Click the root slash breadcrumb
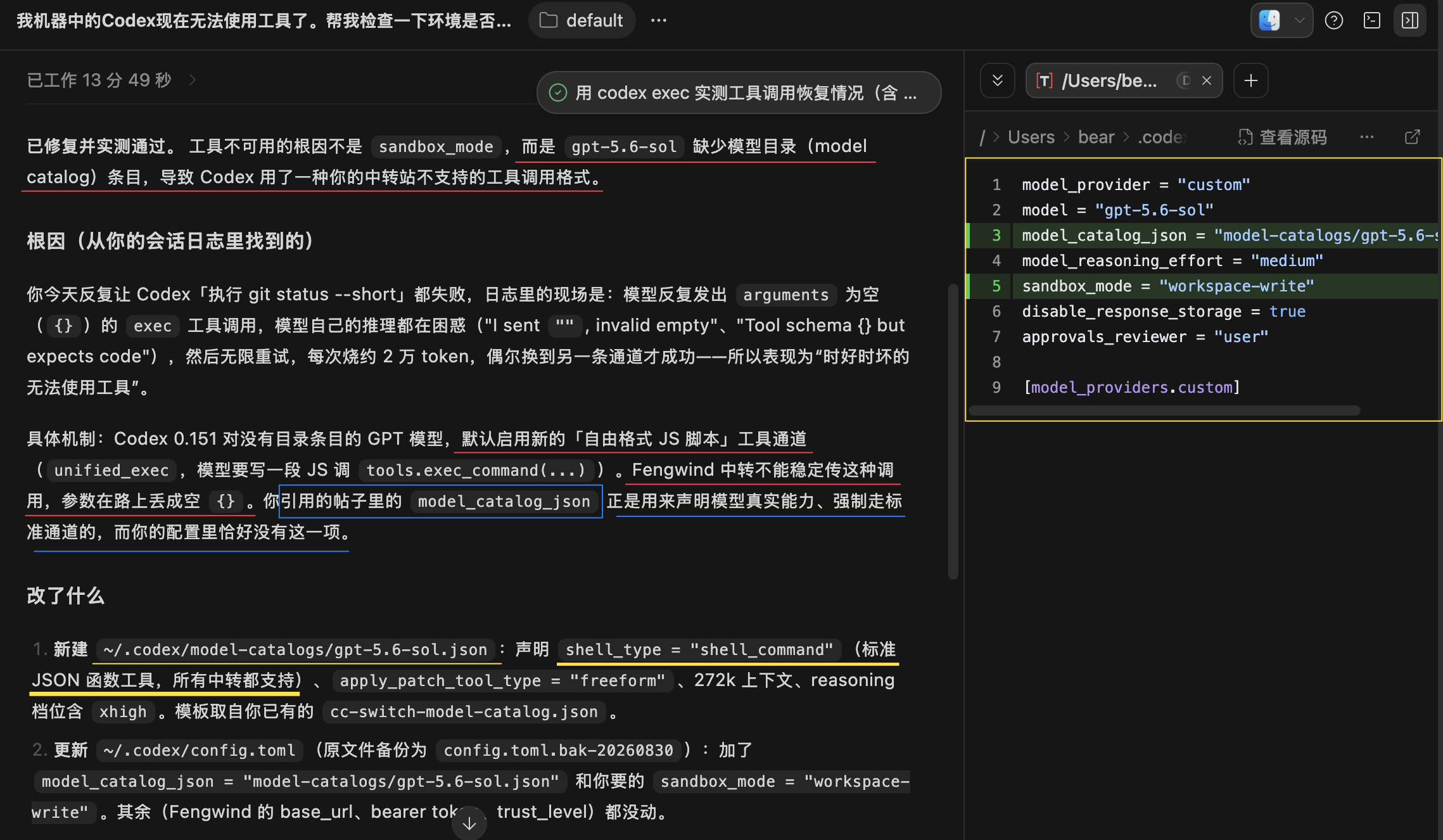This screenshot has width=1443, height=840. 982,137
